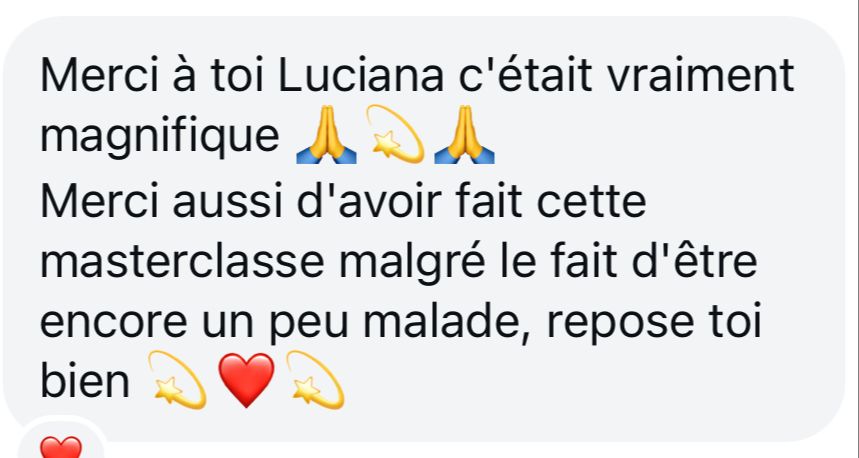Image resolution: width=859 pixels, height=458 pixels.
Task: Click the last dizzy star emoji in message
Action: pos(315,380)
